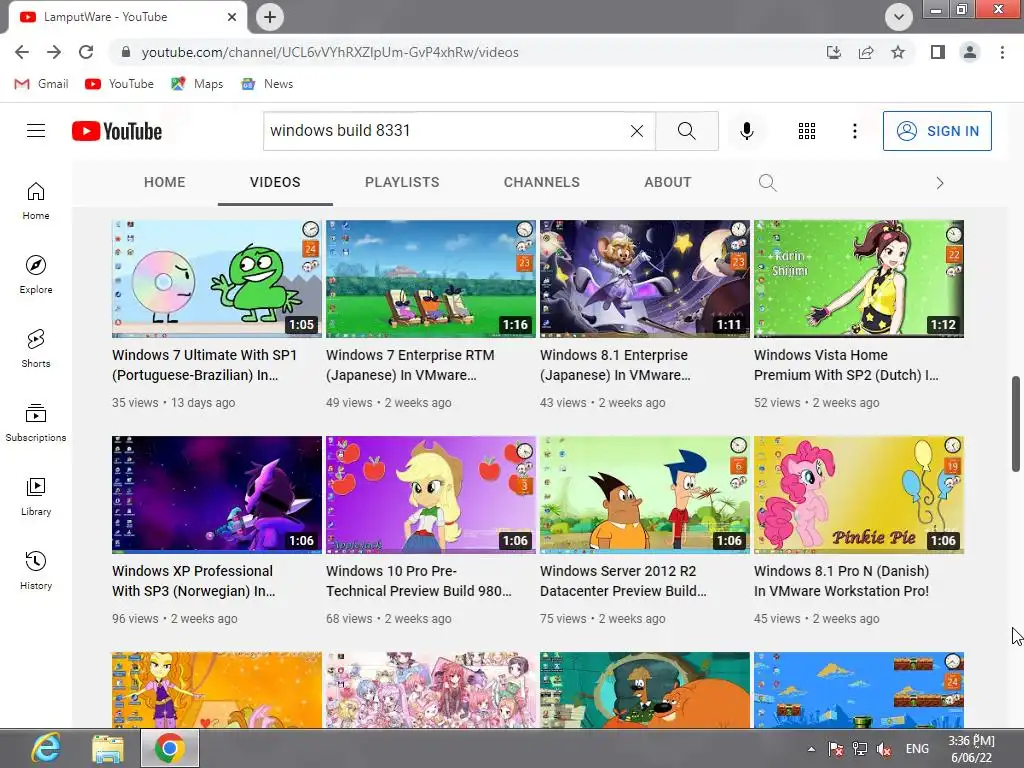Open the YouTube hamburger guide menu
This screenshot has width=1024, height=768.
pyautogui.click(x=36, y=131)
